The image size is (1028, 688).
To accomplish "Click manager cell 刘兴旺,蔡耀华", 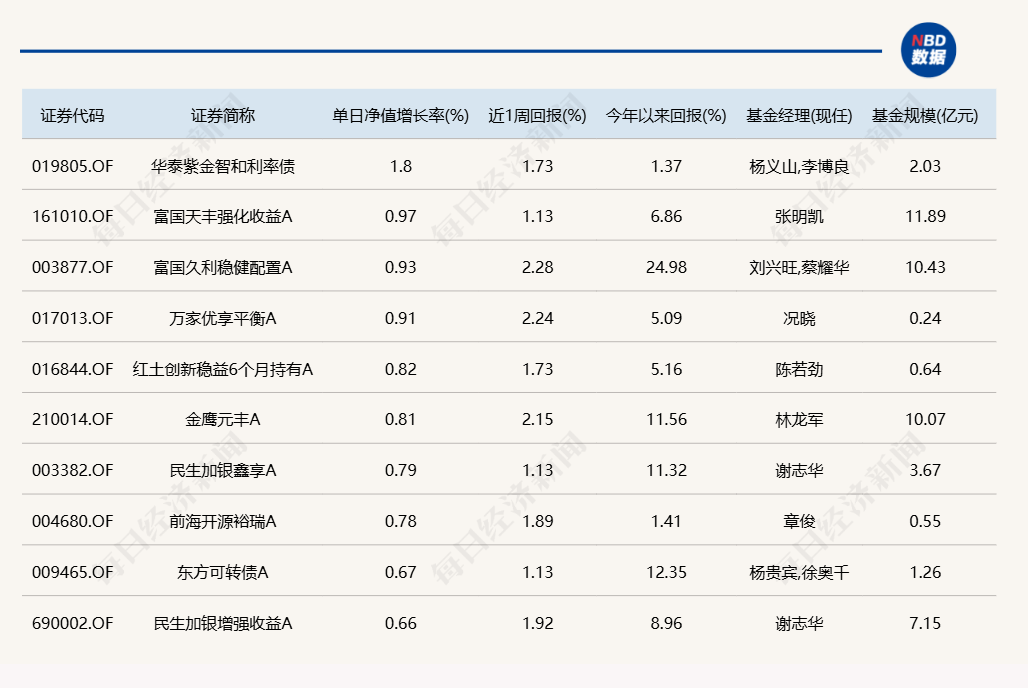I will pos(799,268).
